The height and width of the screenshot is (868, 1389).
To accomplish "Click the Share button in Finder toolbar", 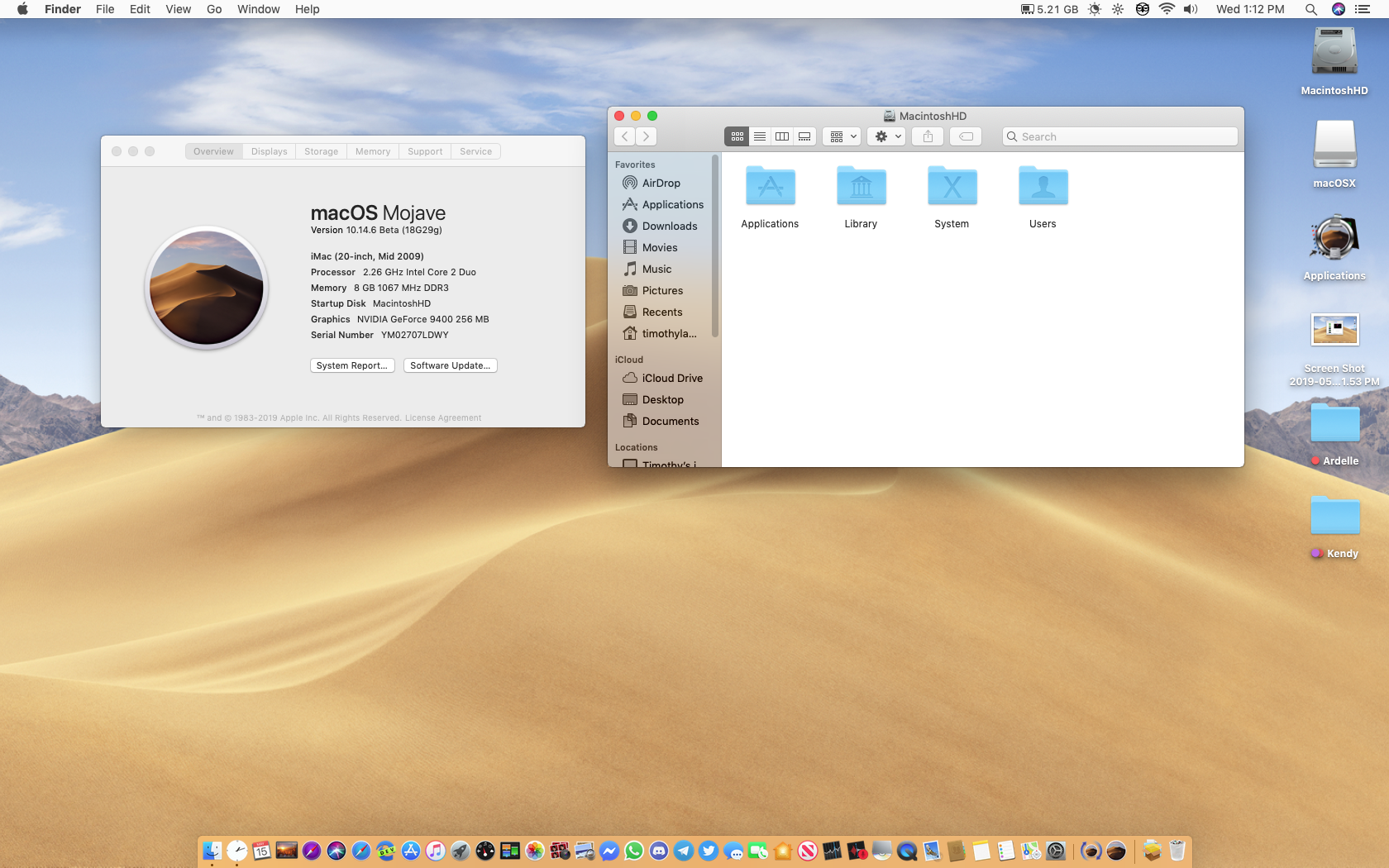I will pyautogui.click(x=928, y=136).
